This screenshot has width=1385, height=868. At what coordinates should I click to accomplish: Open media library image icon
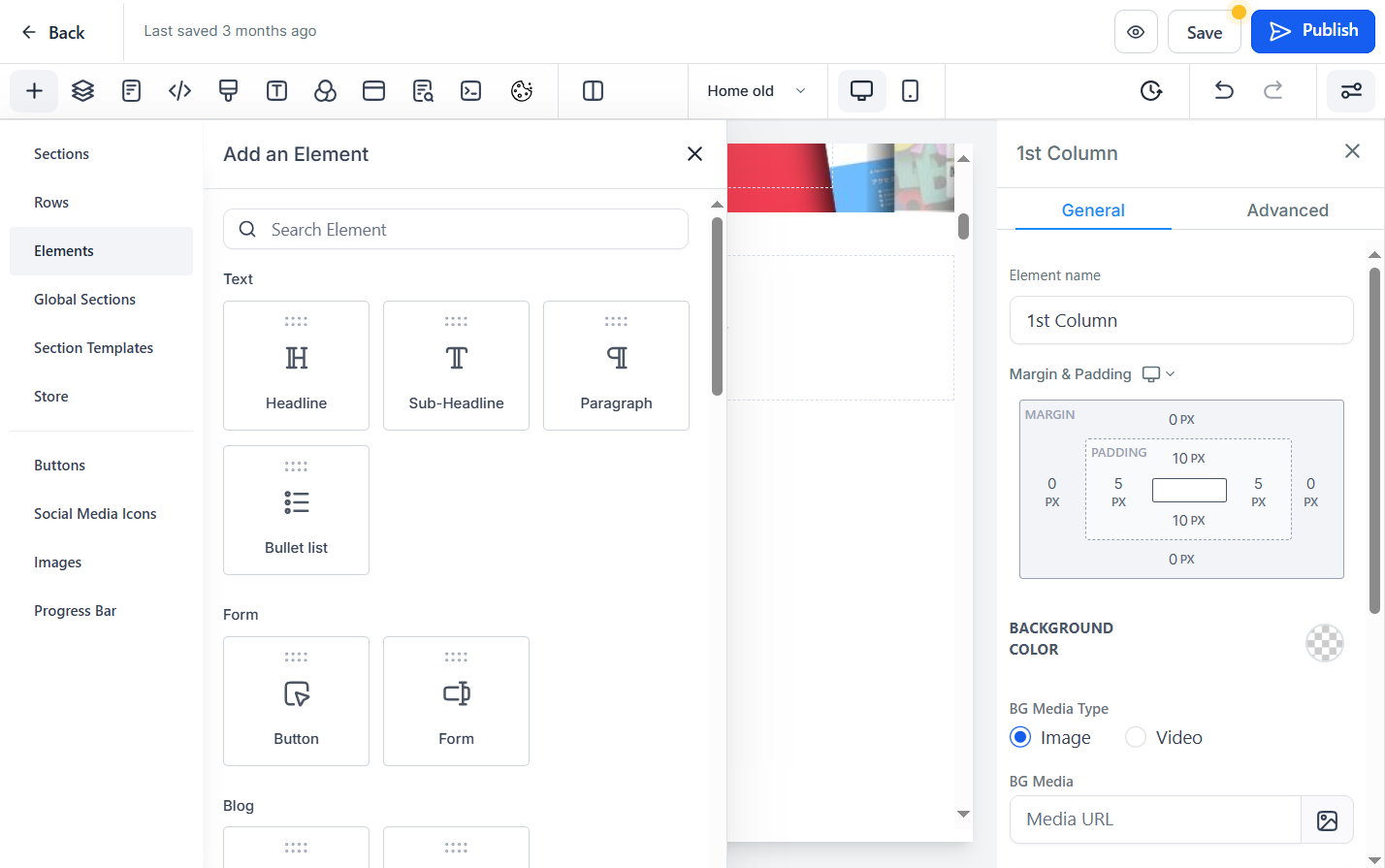[1327, 820]
